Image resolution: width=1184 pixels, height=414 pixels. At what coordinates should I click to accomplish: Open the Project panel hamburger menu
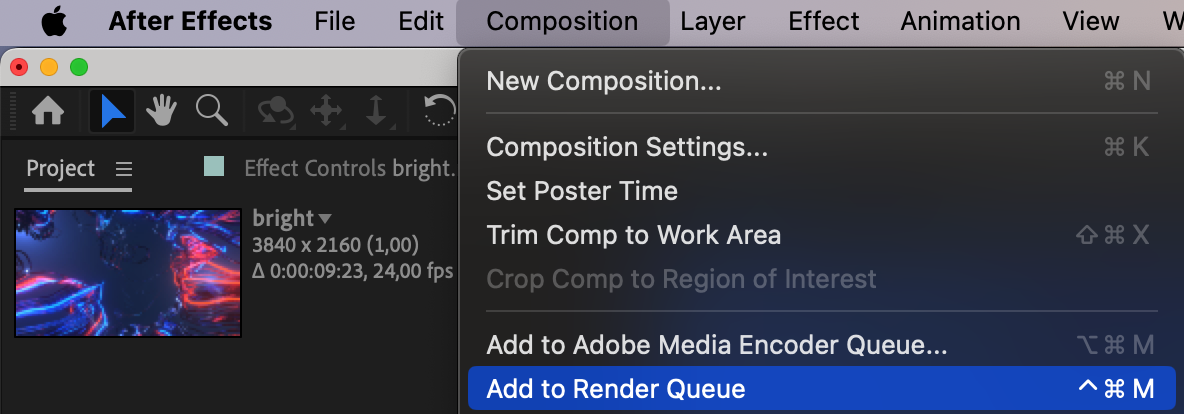[x=123, y=168]
